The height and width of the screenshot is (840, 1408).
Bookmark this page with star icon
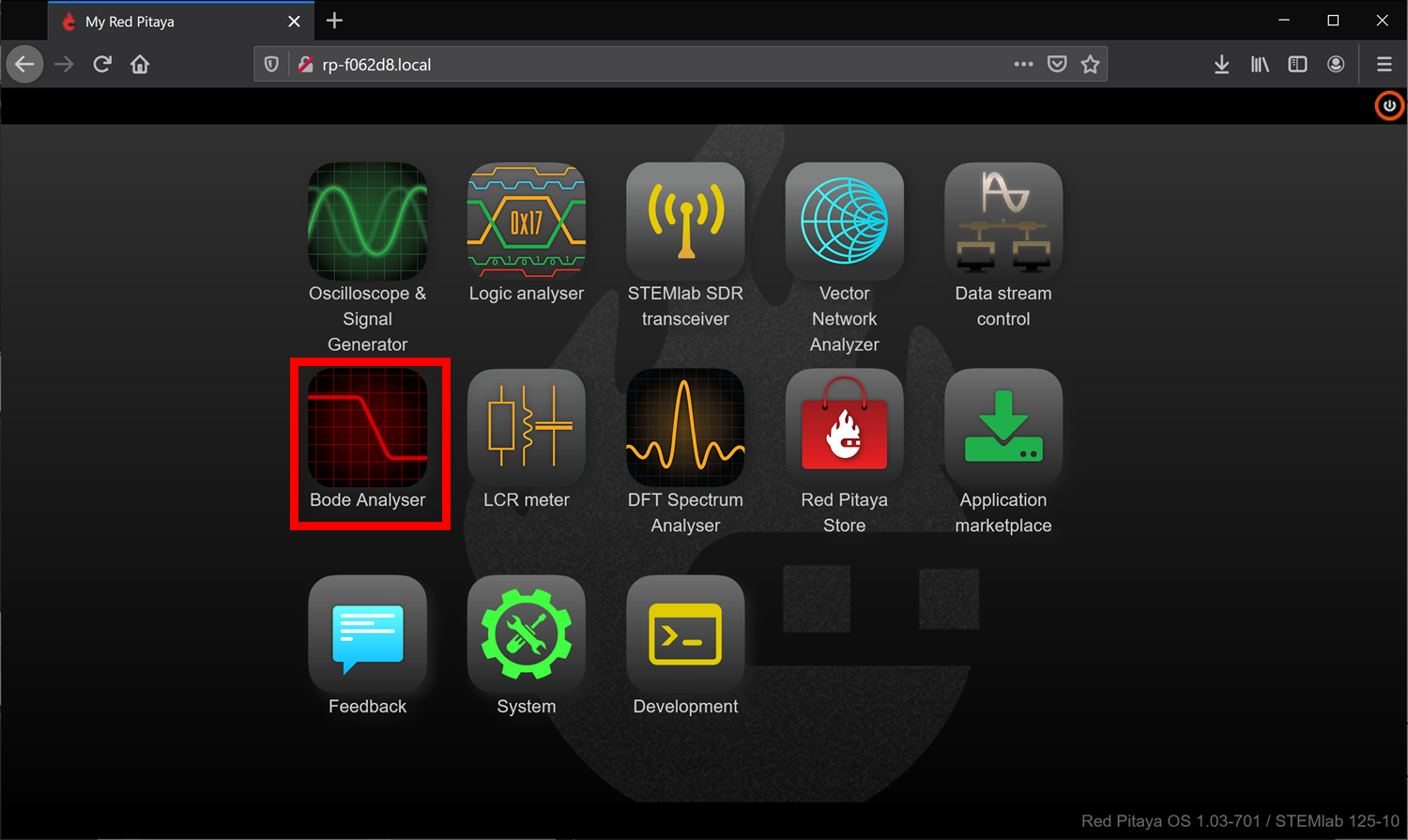(1090, 65)
